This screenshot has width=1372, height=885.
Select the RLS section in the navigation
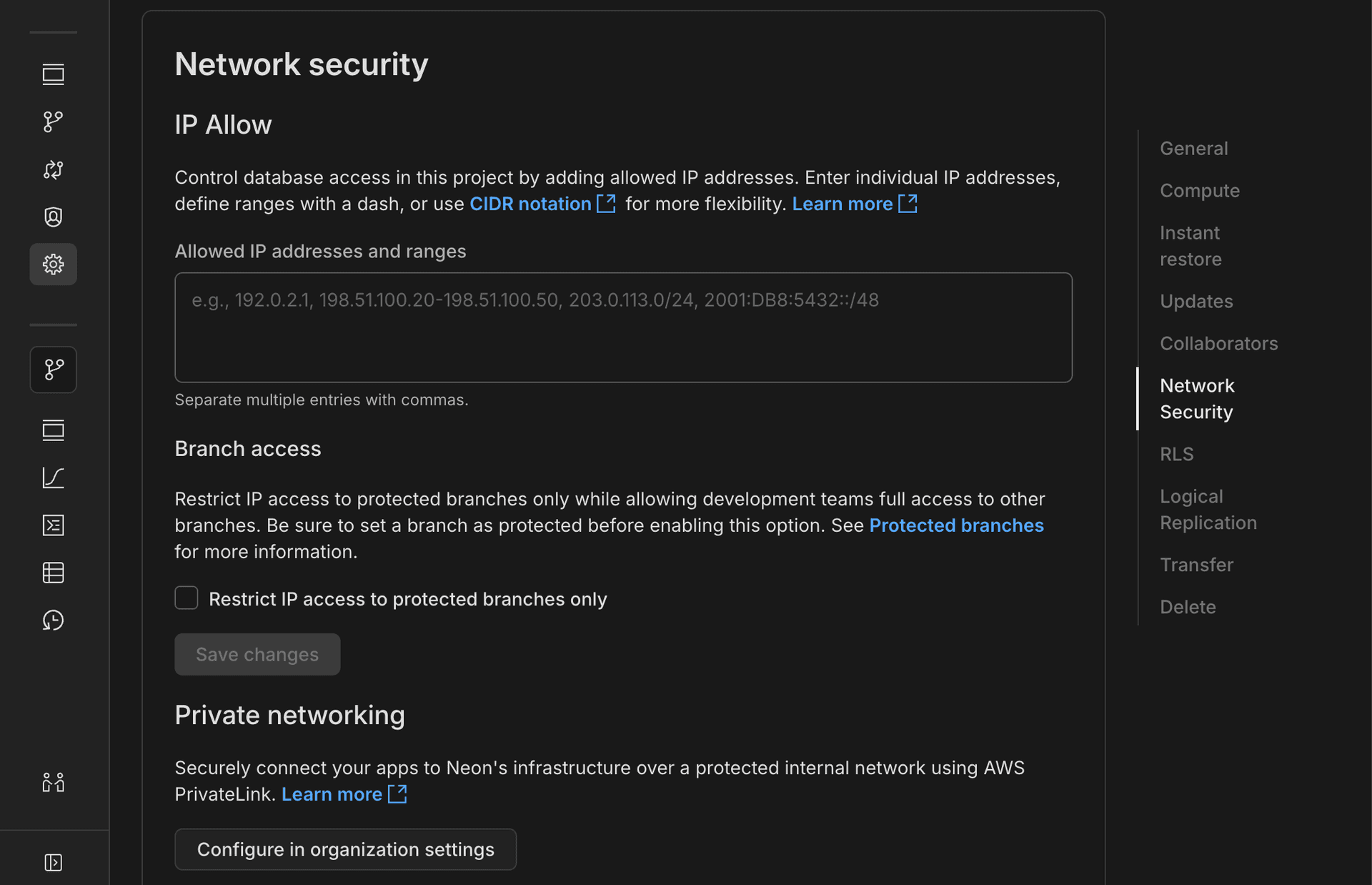(x=1176, y=453)
